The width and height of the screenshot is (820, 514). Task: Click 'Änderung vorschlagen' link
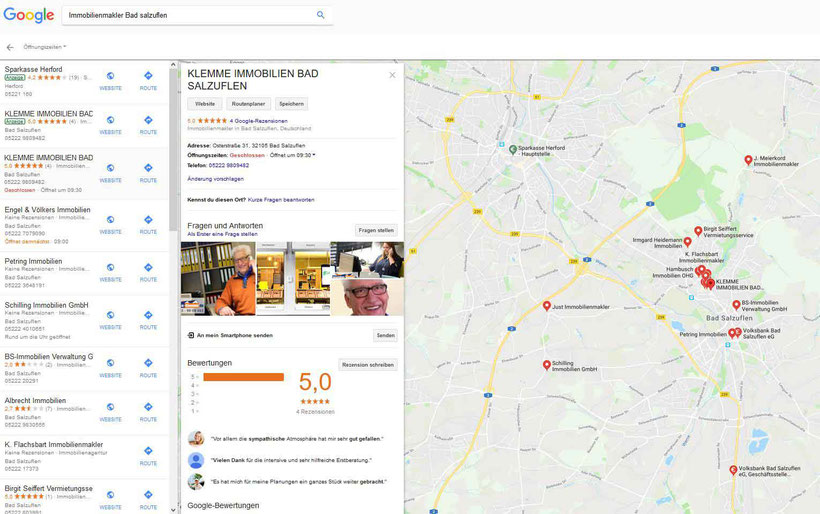[215, 179]
